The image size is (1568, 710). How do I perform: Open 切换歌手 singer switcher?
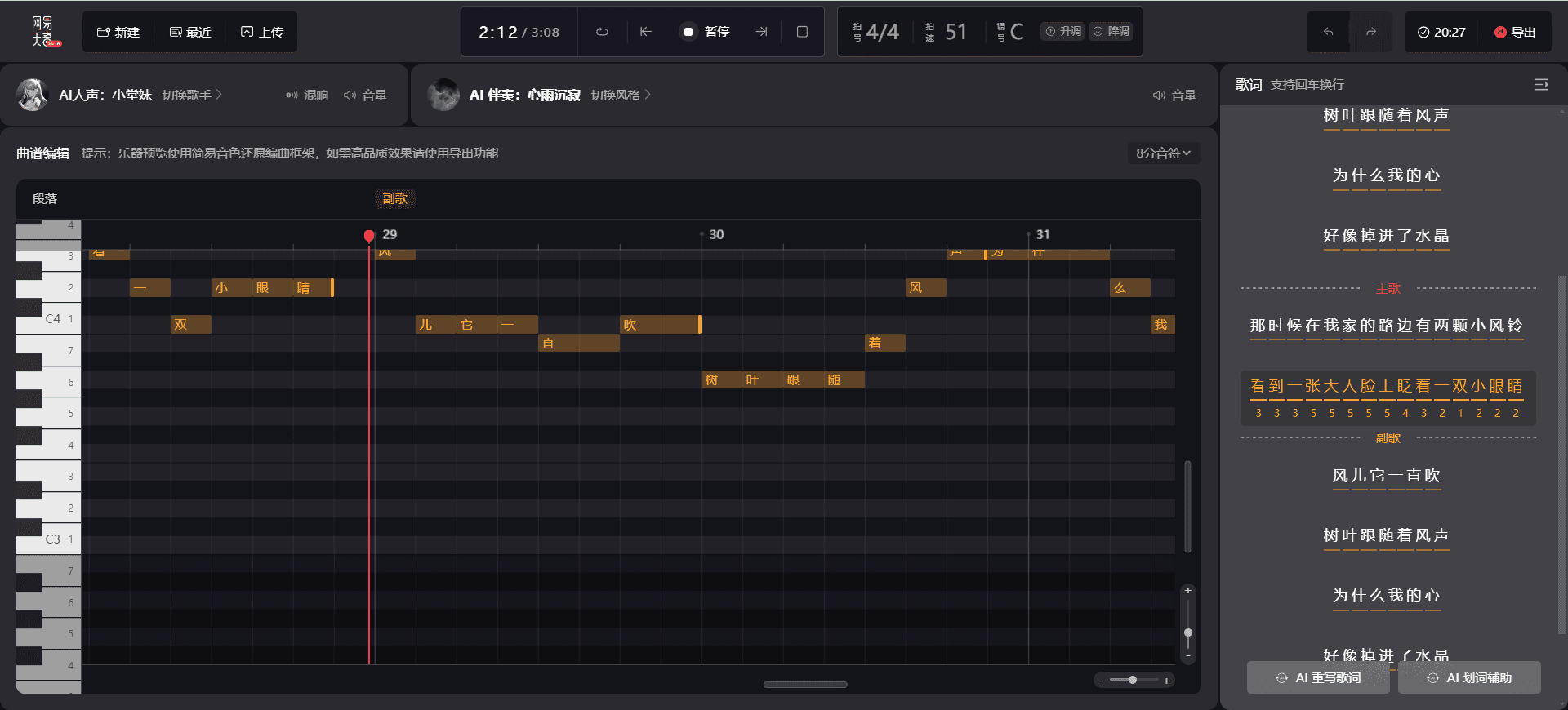pos(192,95)
